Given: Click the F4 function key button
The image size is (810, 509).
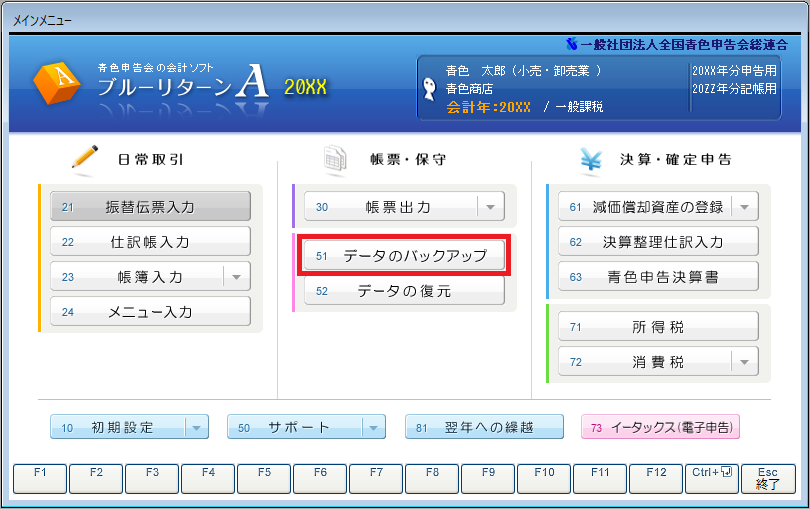Looking at the screenshot, I should pos(208,479).
